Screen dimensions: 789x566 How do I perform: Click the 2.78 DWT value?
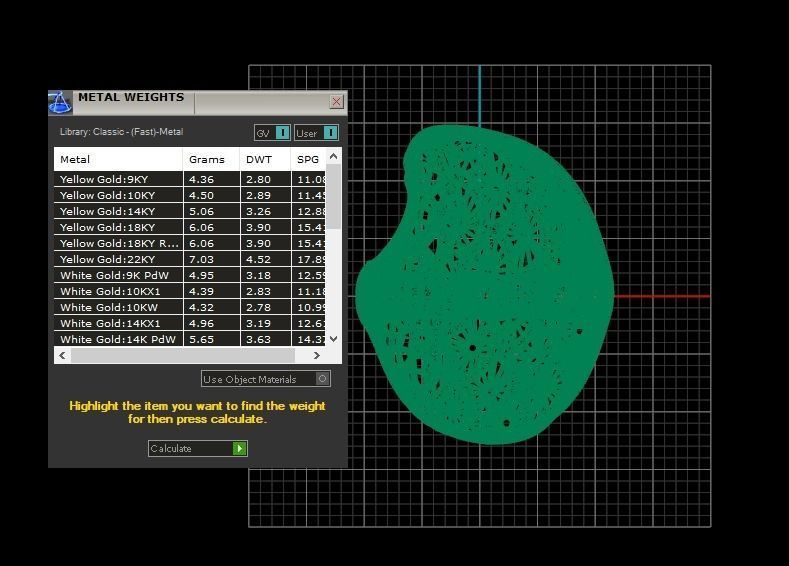click(258, 307)
